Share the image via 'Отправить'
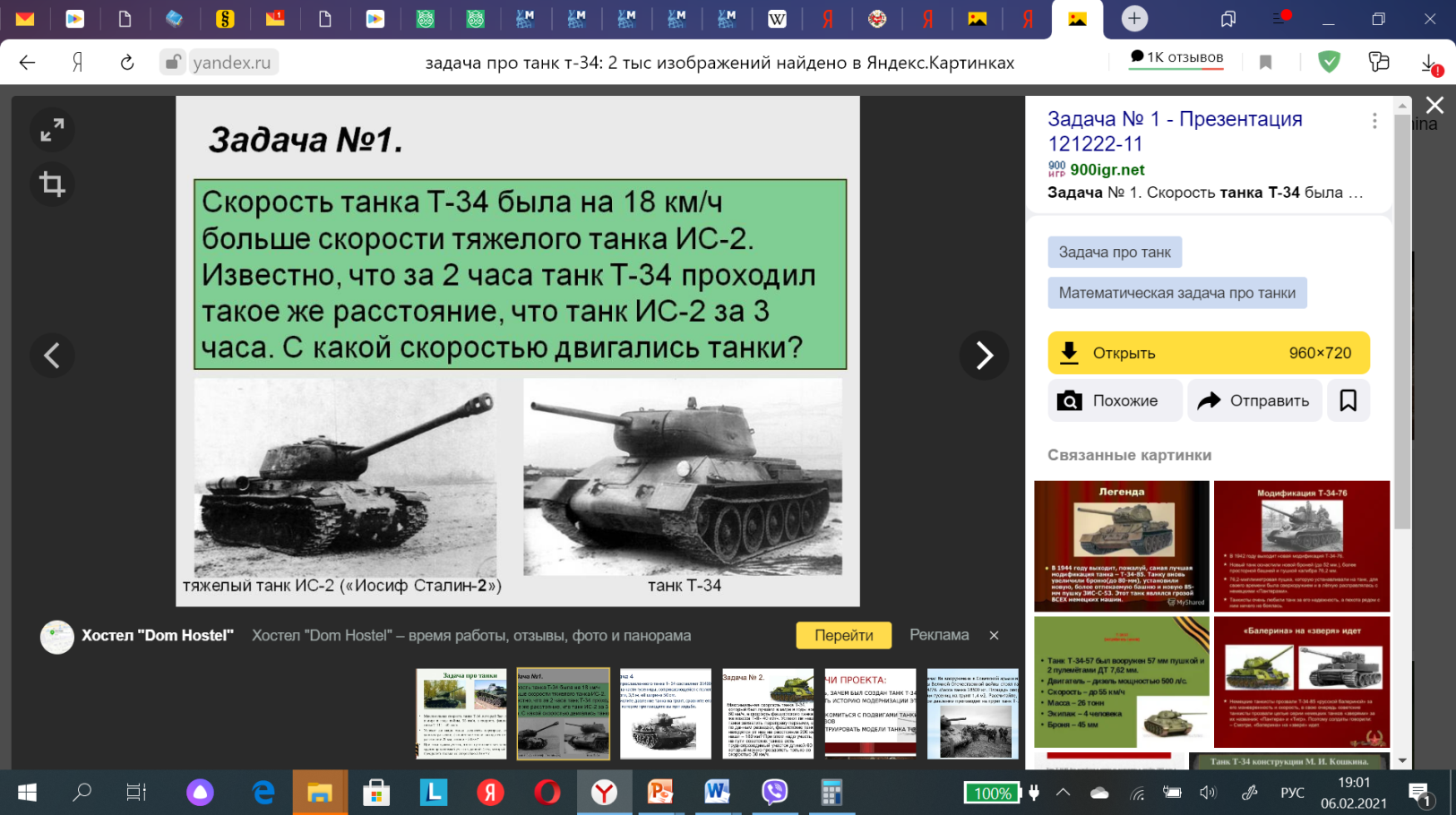This screenshot has width=1456, height=815. [1254, 400]
